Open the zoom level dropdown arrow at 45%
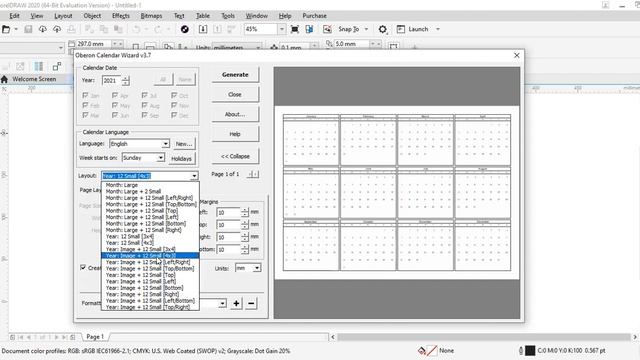Screen dimensions: 640x360 coord(282,29)
